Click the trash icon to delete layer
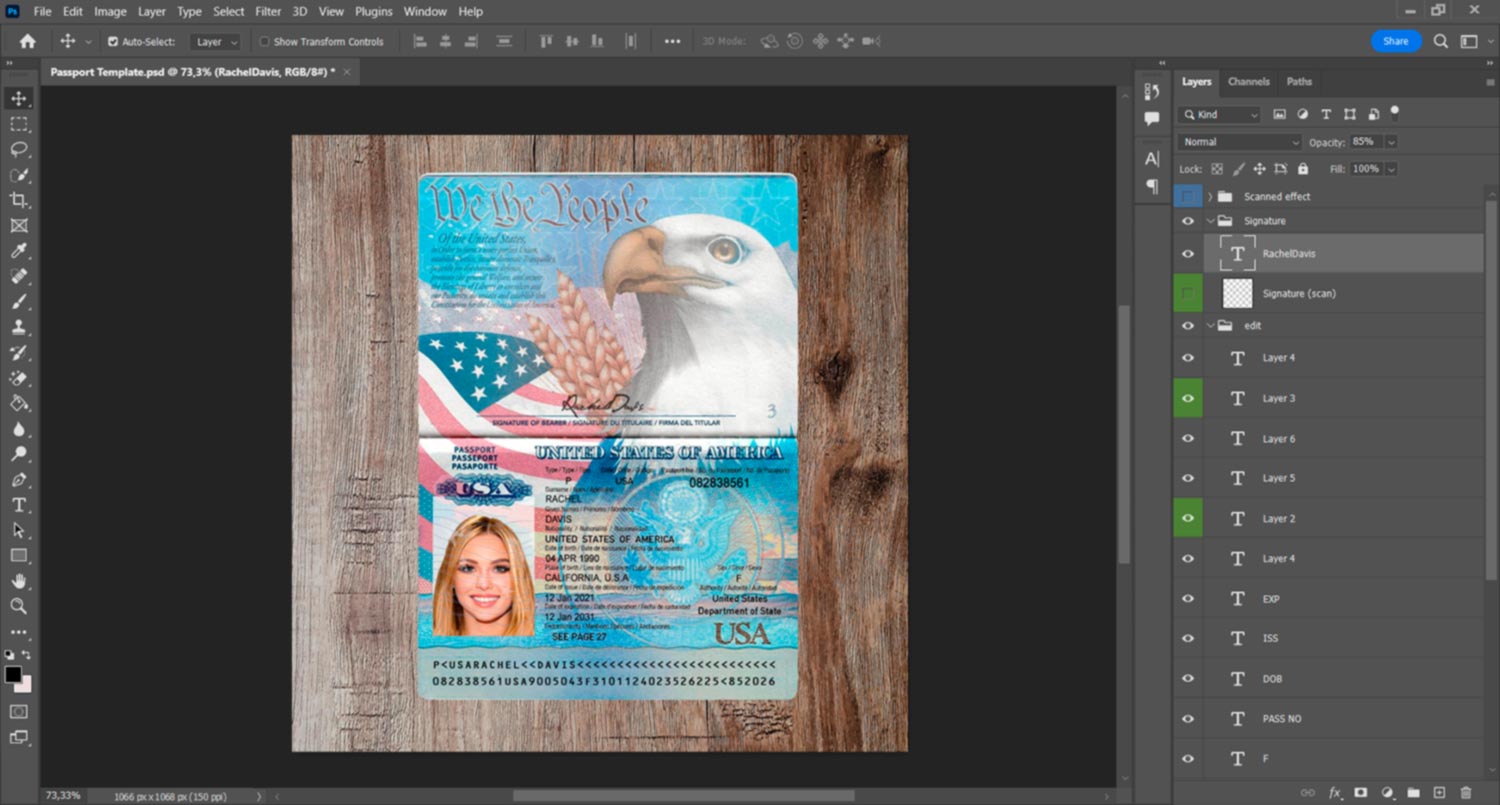 (1466, 792)
